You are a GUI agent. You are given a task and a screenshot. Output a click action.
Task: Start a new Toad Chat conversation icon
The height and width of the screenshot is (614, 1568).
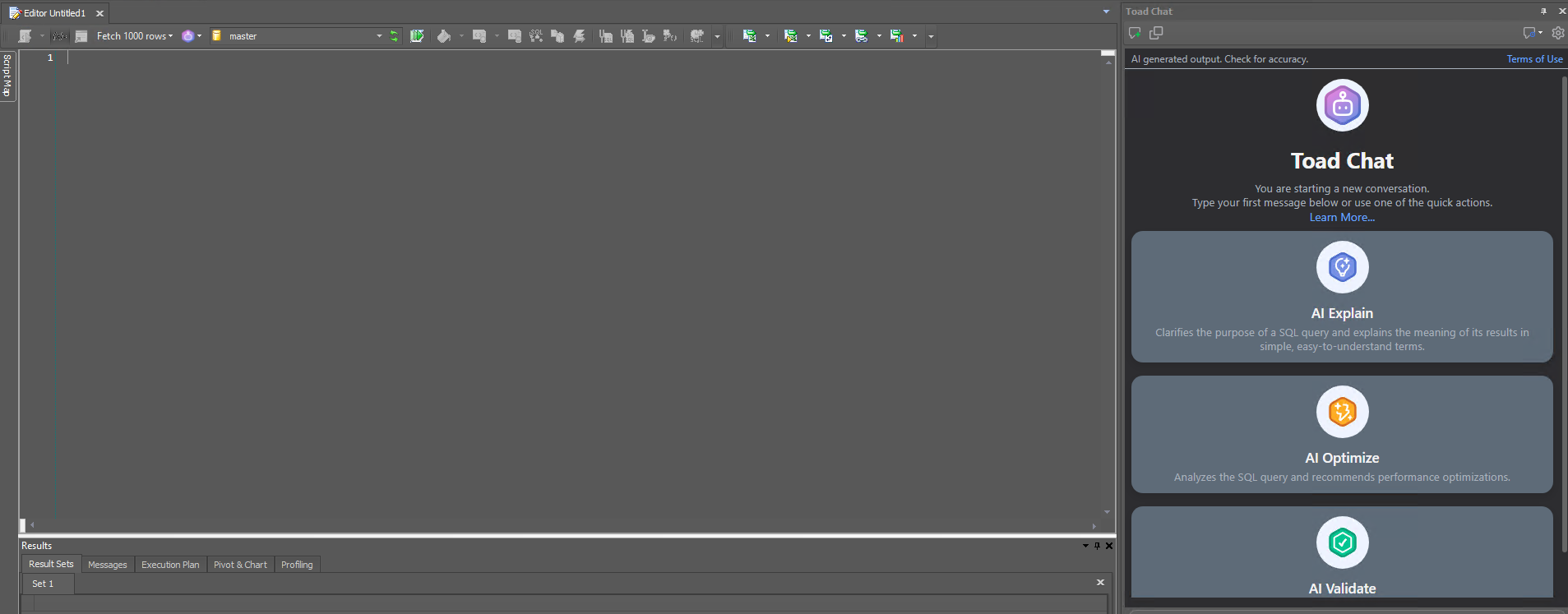1135,33
